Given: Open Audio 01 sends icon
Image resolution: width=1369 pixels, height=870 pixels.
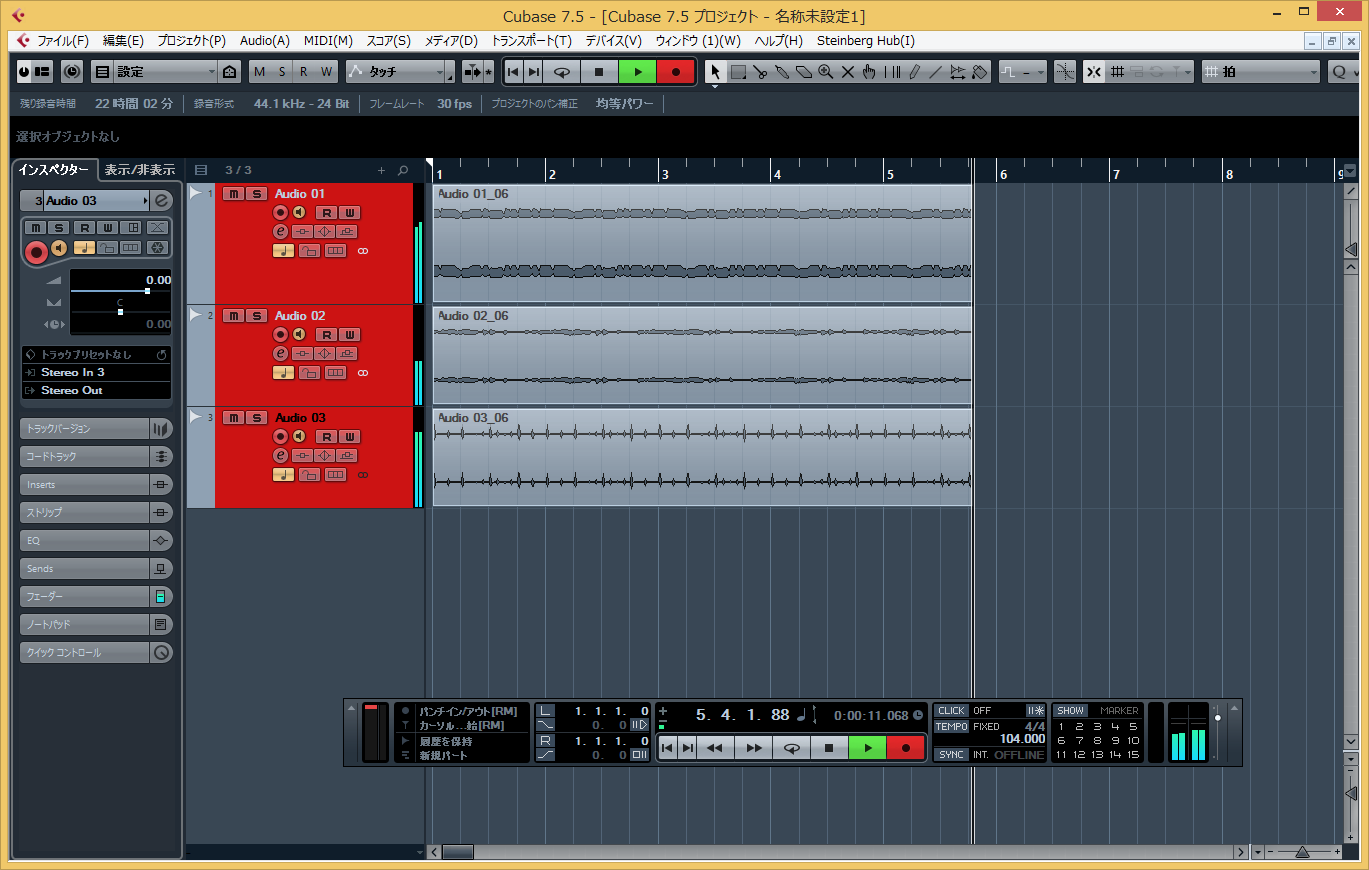Looking at the screenshot, I should click(x=346, y=232).
